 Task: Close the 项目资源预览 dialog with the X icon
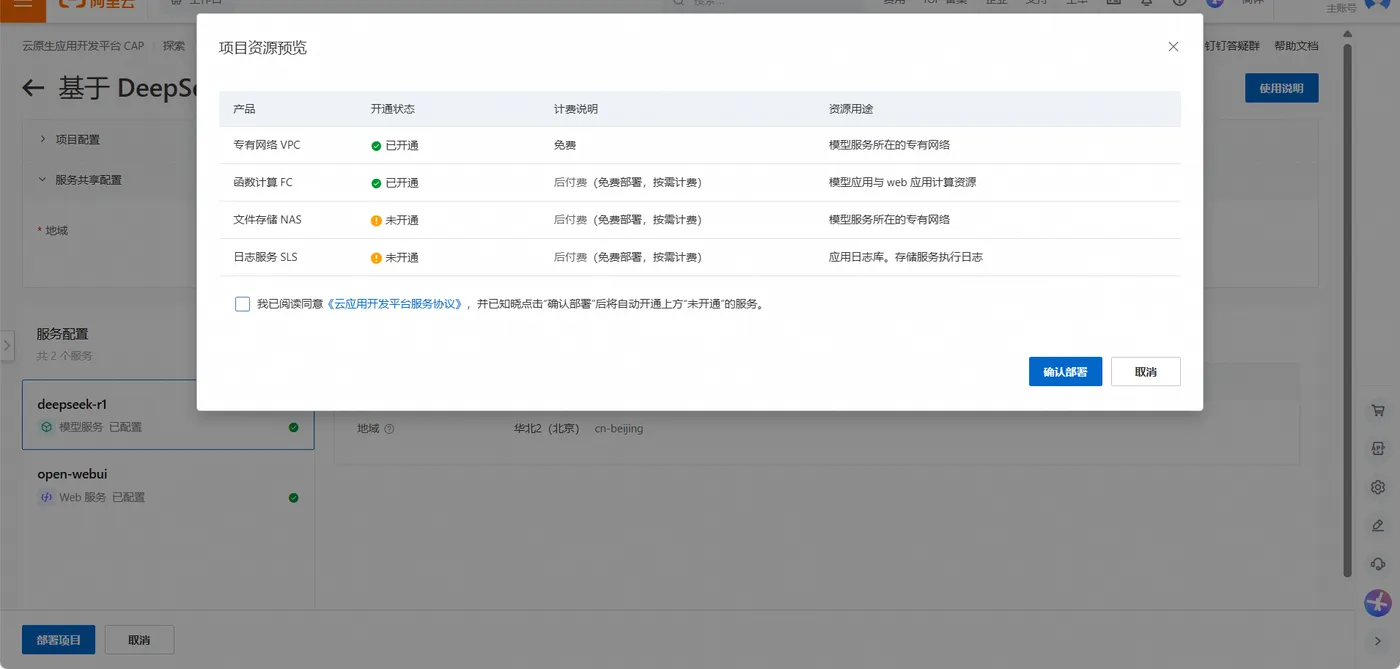coord(1173,47)
